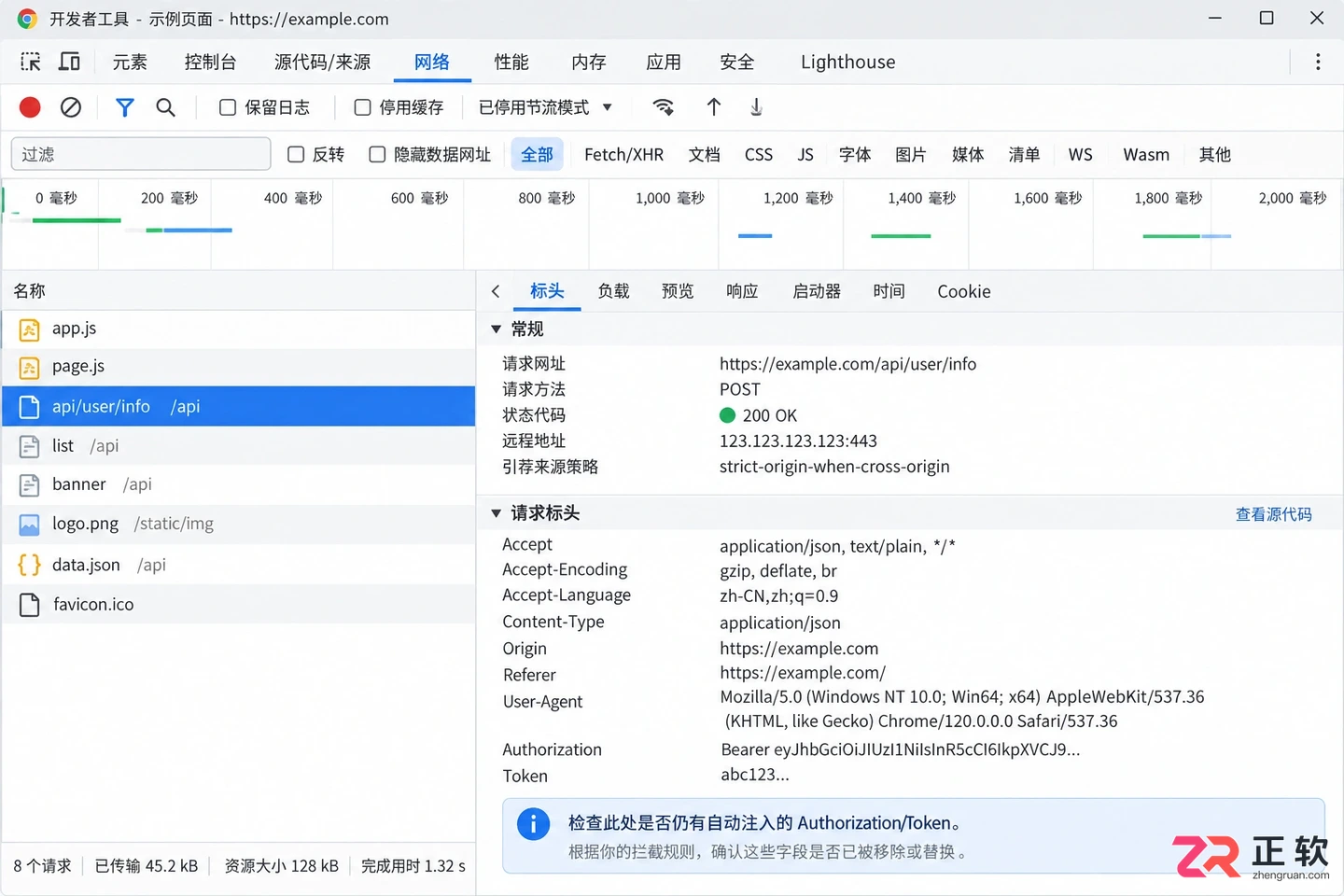1344x896 pixels.
Task: Open the 负载 detail tab
Action: tap(613, 291)
